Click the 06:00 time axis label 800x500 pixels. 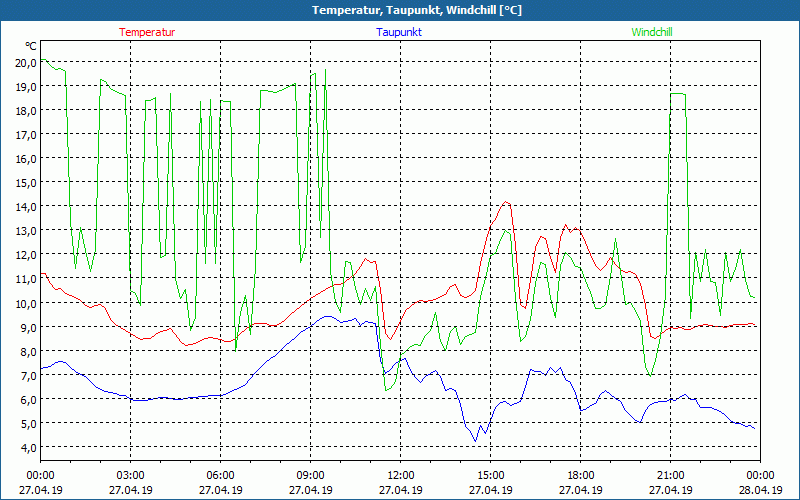(220, 476)
